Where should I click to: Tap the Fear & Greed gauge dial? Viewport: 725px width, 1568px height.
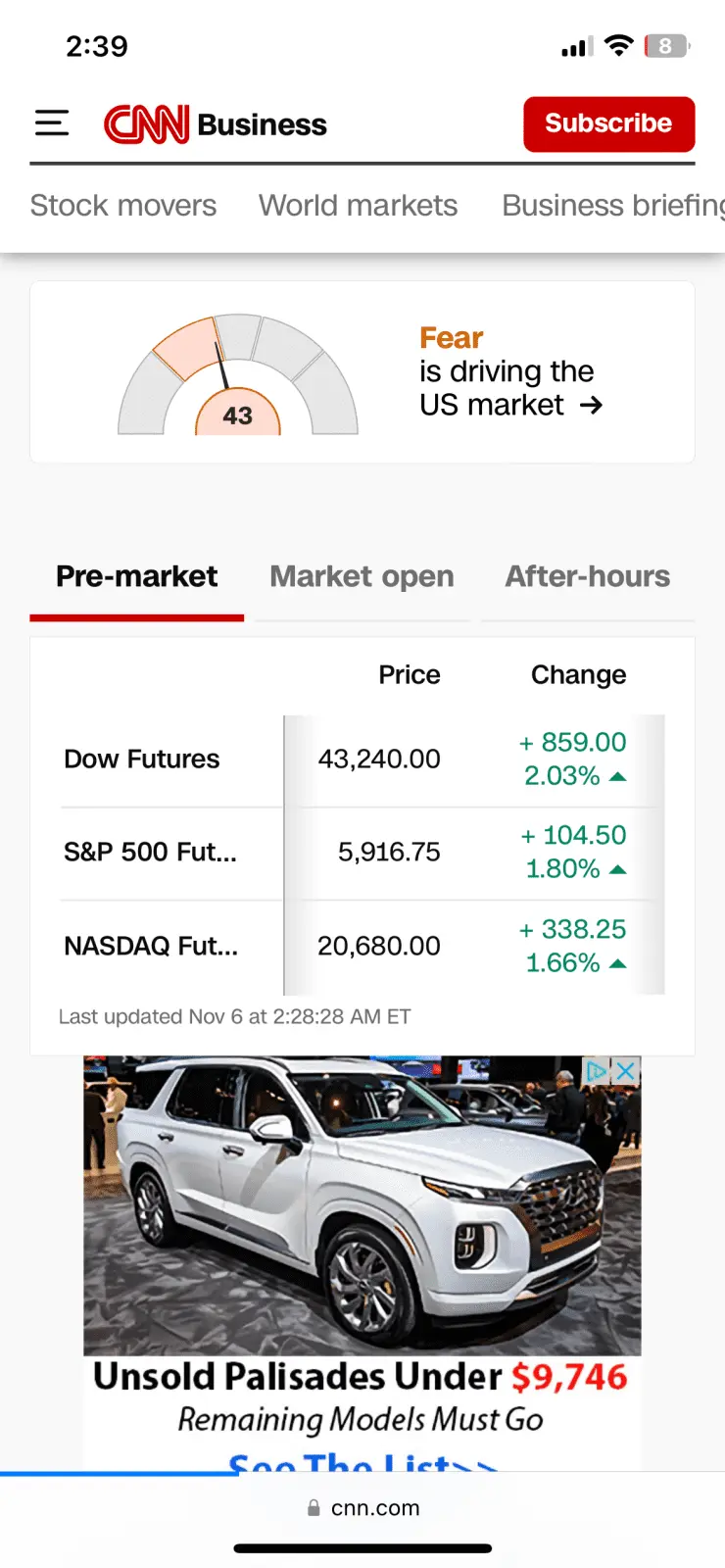click(x=238, y=377)
